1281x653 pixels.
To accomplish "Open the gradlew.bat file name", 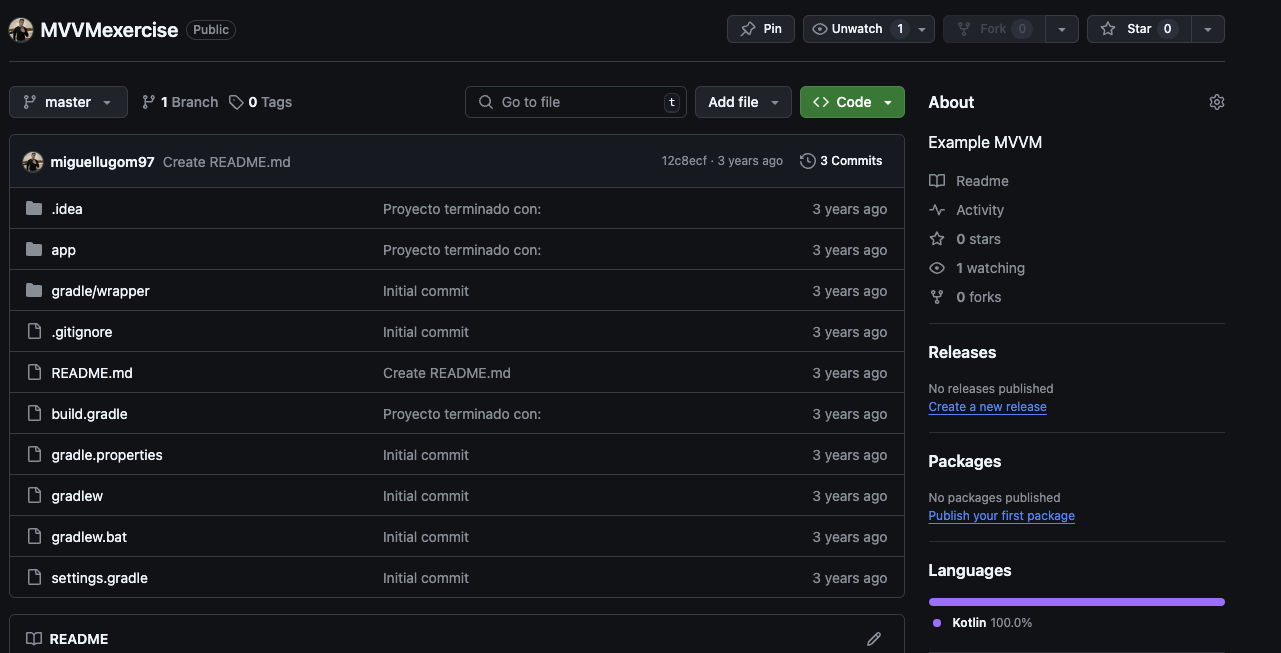I will (89, 537).
